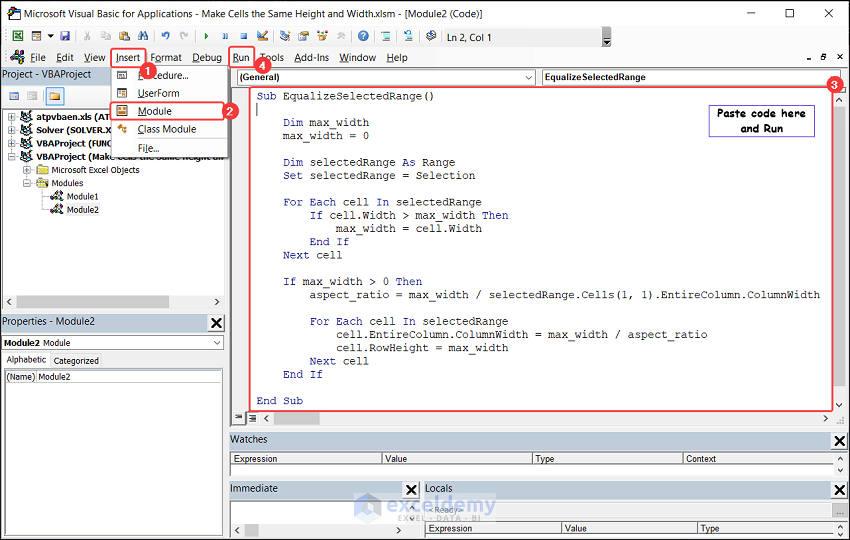The height and width of the screenshot is (540, 850).
Task: Select Module from the Insert menu
Action: (x=155, y=111)
